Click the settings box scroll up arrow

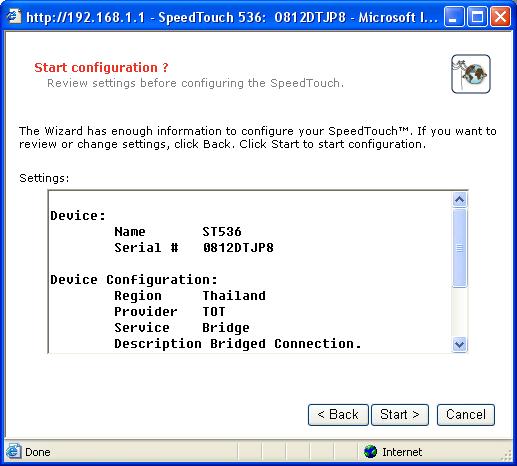[x=460, y=200]
